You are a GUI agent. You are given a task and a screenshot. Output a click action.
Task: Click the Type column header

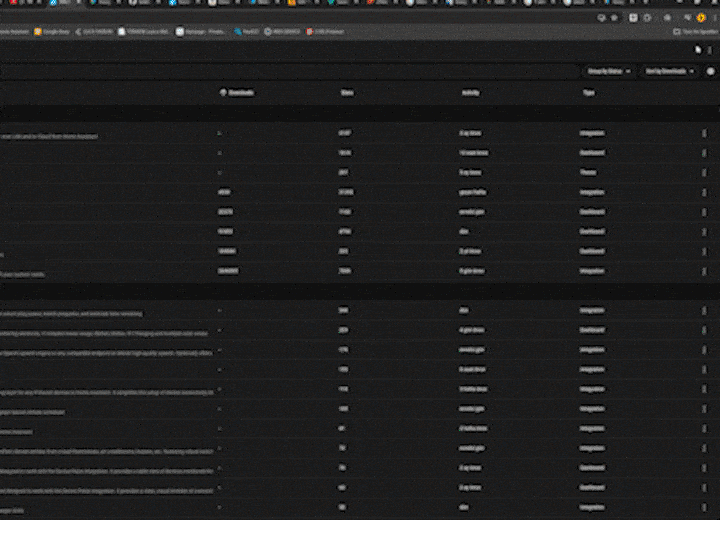(588, 93)
